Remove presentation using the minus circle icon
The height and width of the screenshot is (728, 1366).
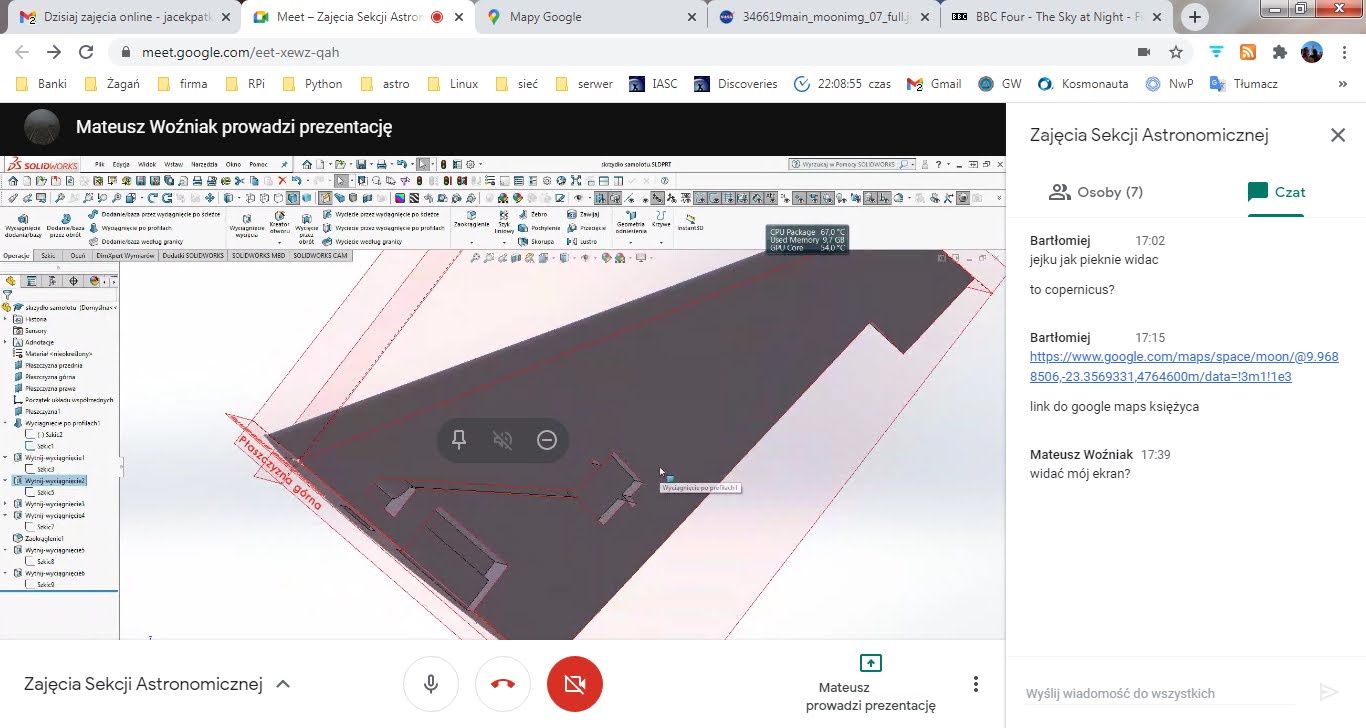tap(547, 440)
